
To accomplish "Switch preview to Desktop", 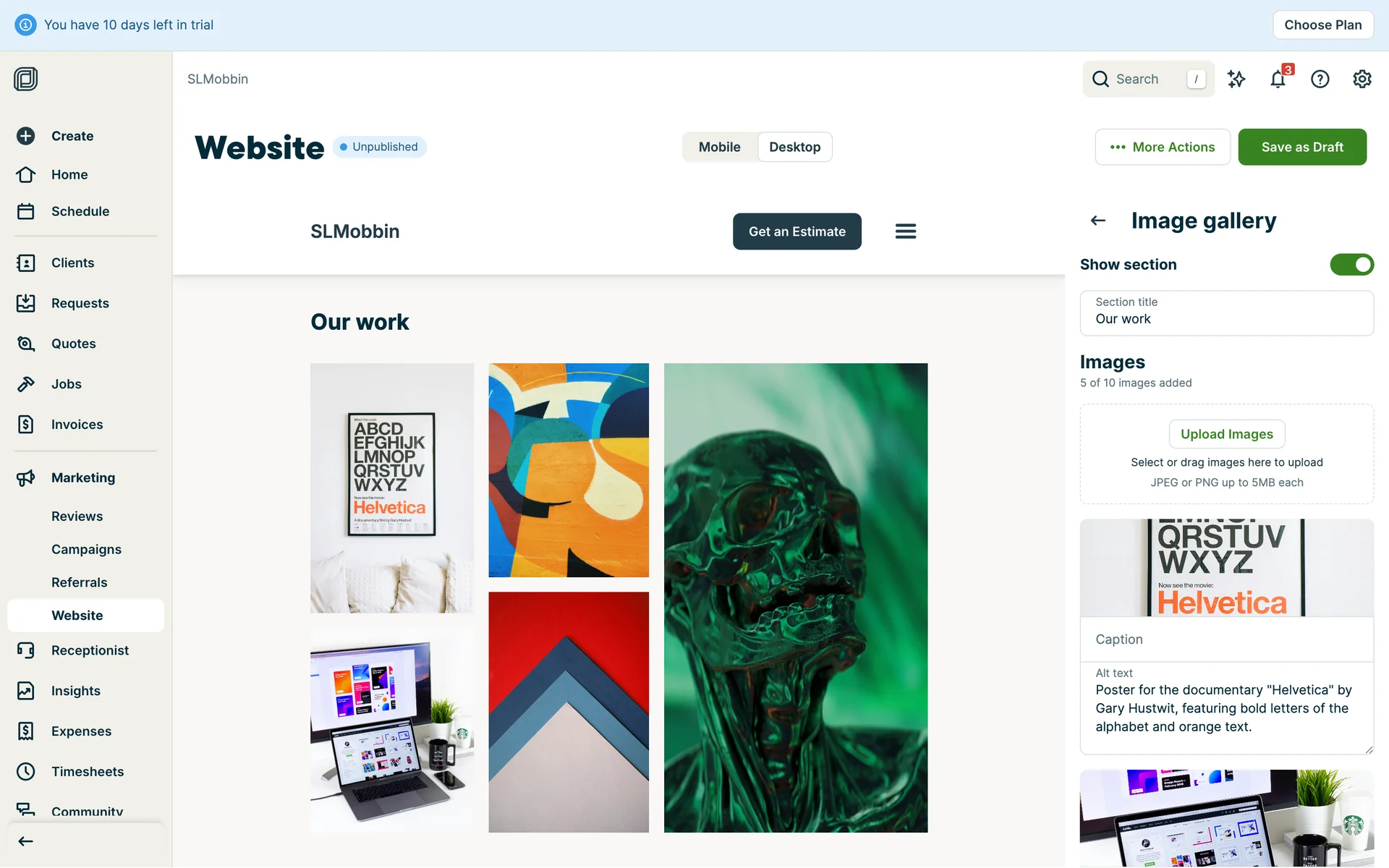I will click(794, 147).
